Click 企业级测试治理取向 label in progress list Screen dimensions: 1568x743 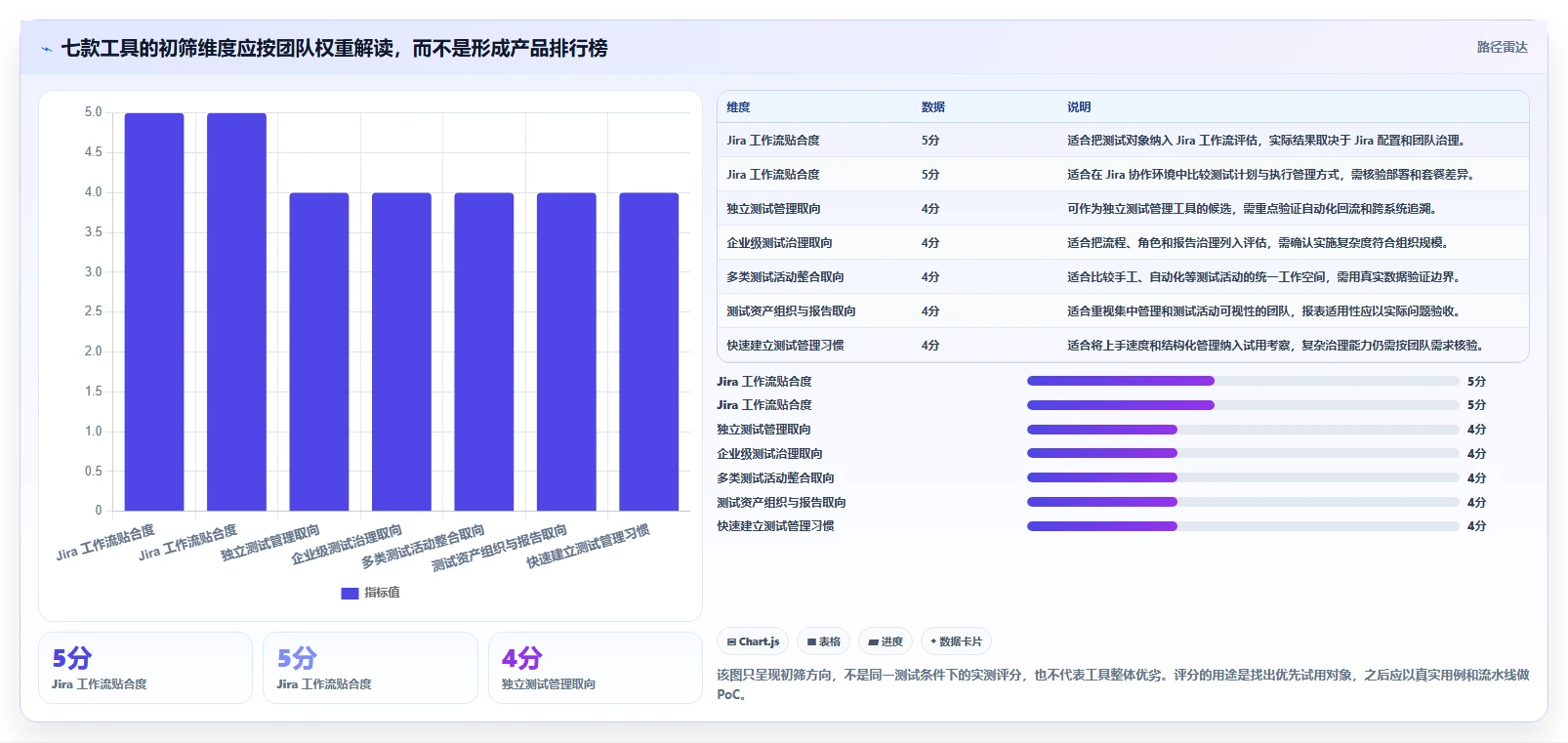click(x=769, y=454)
